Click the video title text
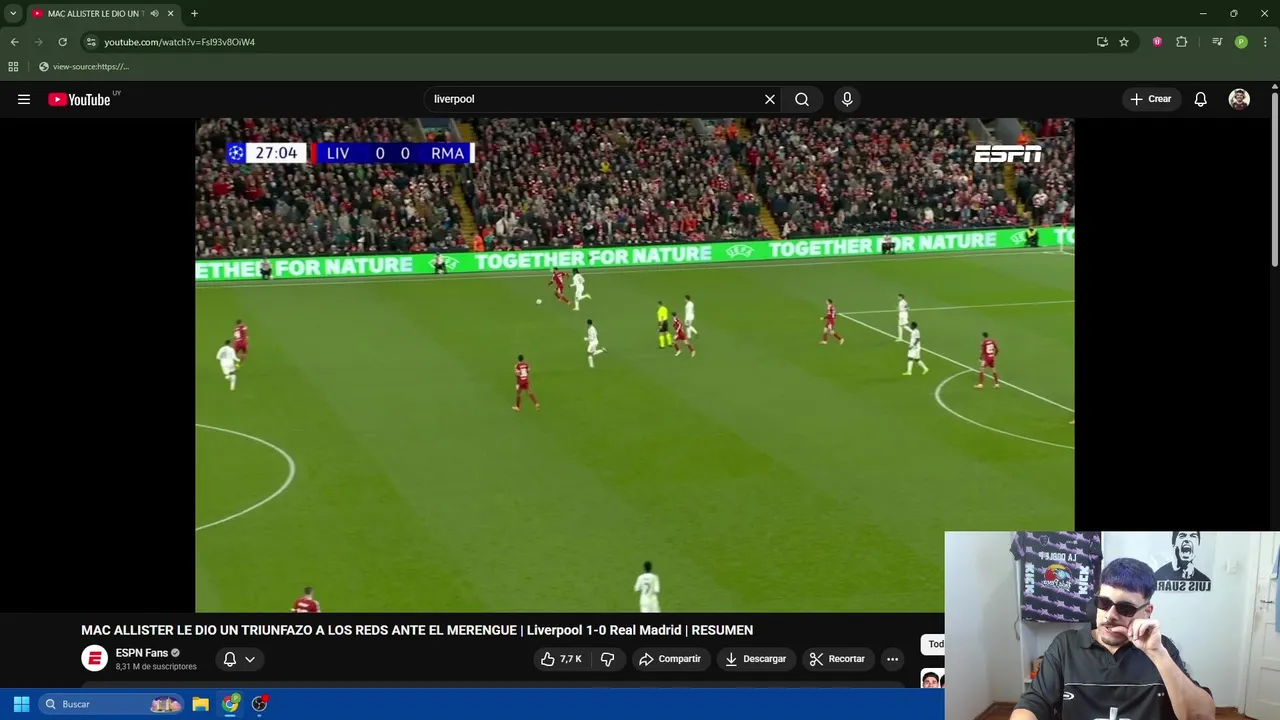Viewport: 1280px width, 720px height. [x=417, y=630]
